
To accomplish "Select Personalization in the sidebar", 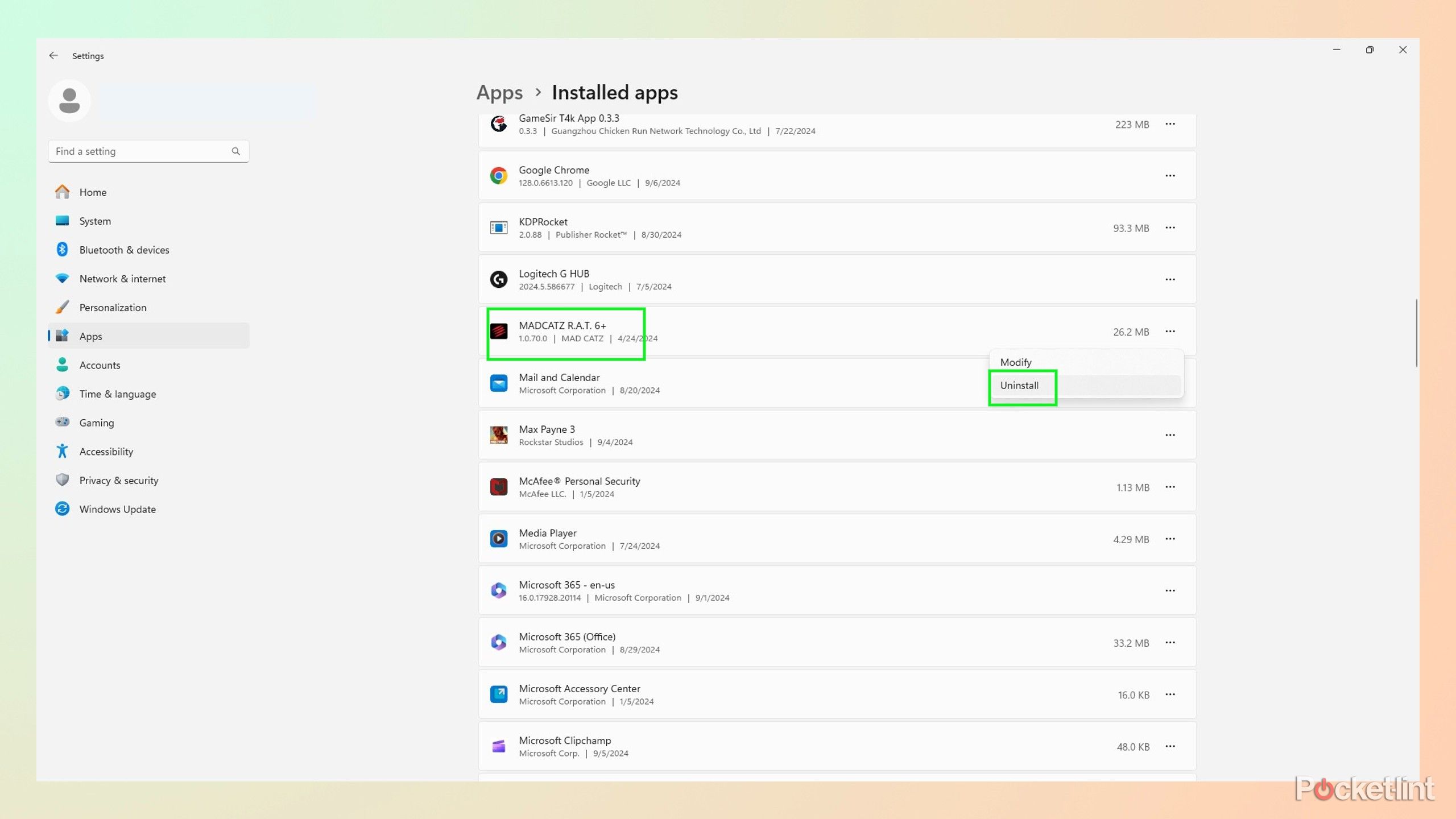I will pyautogui.click(x=149, y=307).
